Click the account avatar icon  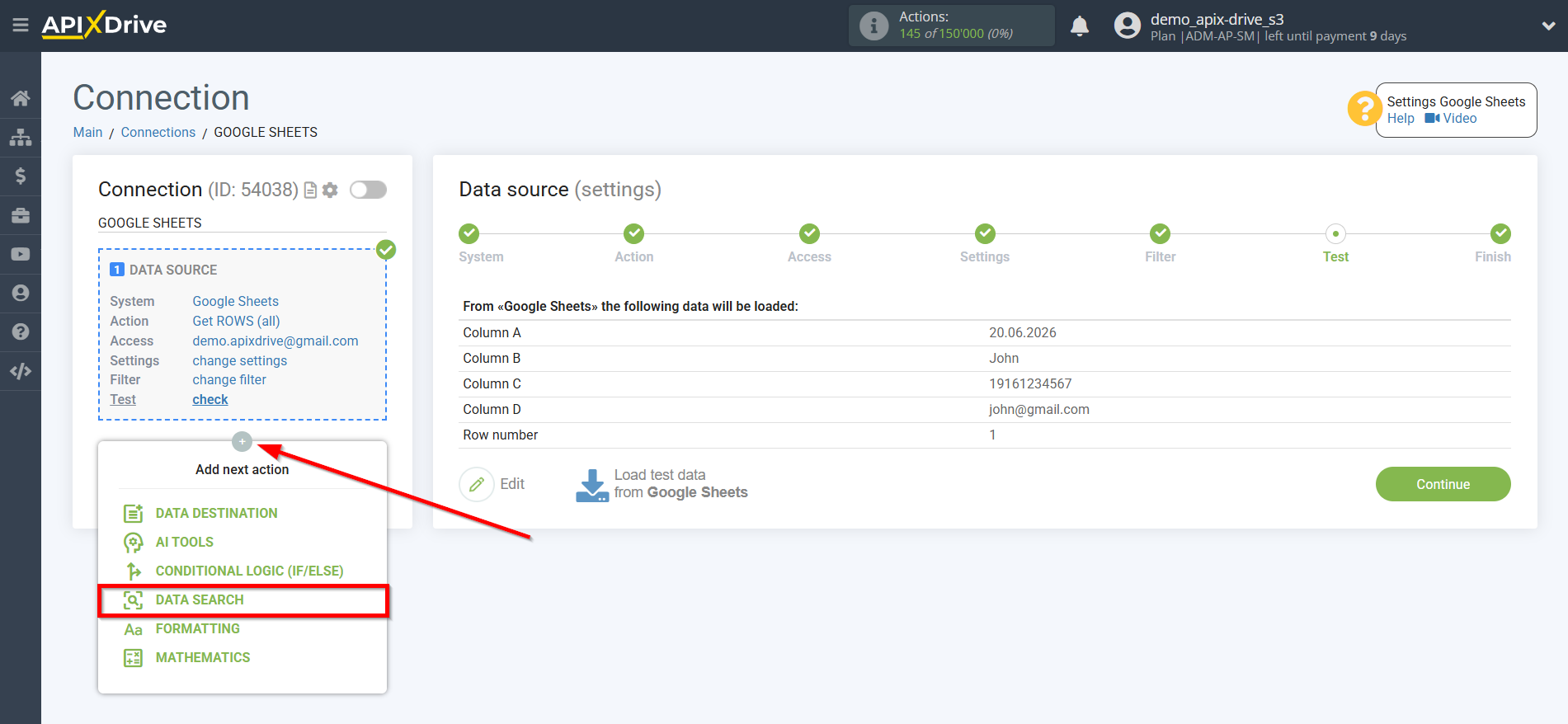(1127, 26)
